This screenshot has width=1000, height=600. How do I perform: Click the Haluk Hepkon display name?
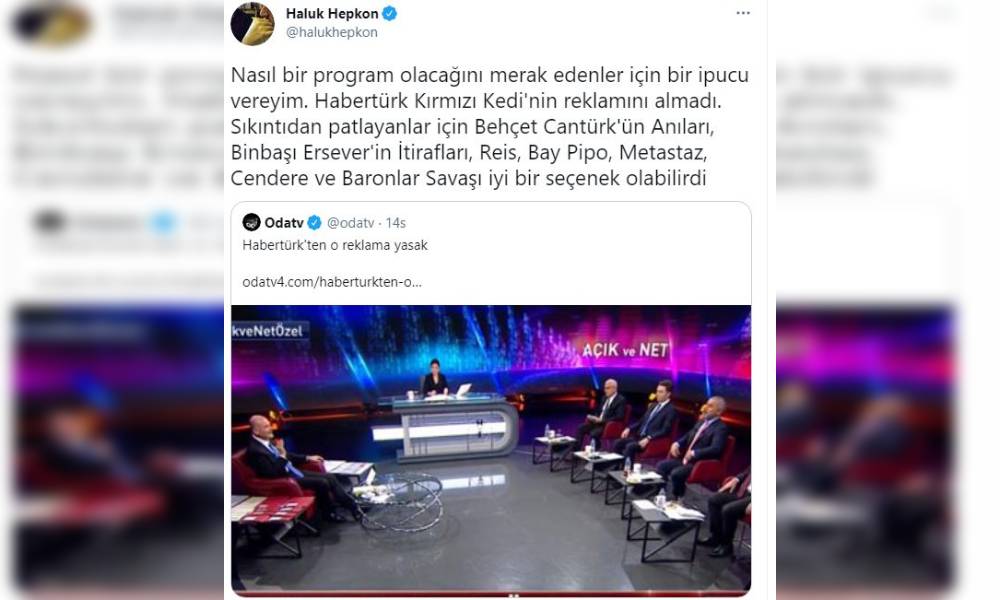332,13
